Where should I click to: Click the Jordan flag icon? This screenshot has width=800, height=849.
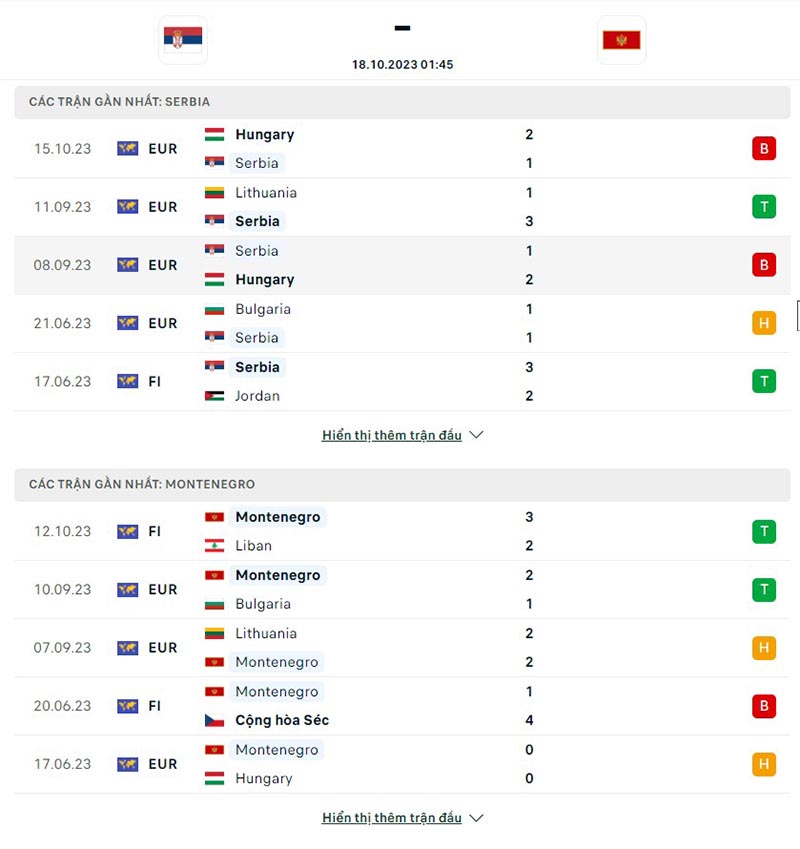pos(214,396)
